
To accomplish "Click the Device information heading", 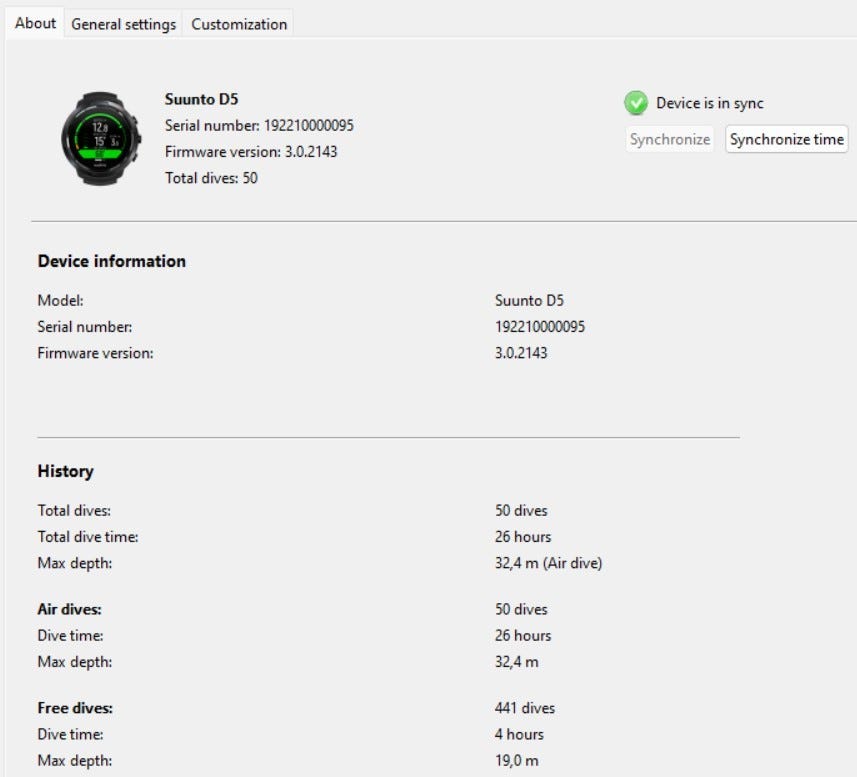I will pos(111,261).
